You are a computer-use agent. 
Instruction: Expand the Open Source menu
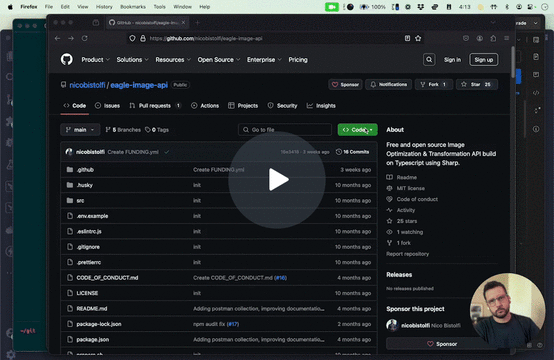(219, 60)
